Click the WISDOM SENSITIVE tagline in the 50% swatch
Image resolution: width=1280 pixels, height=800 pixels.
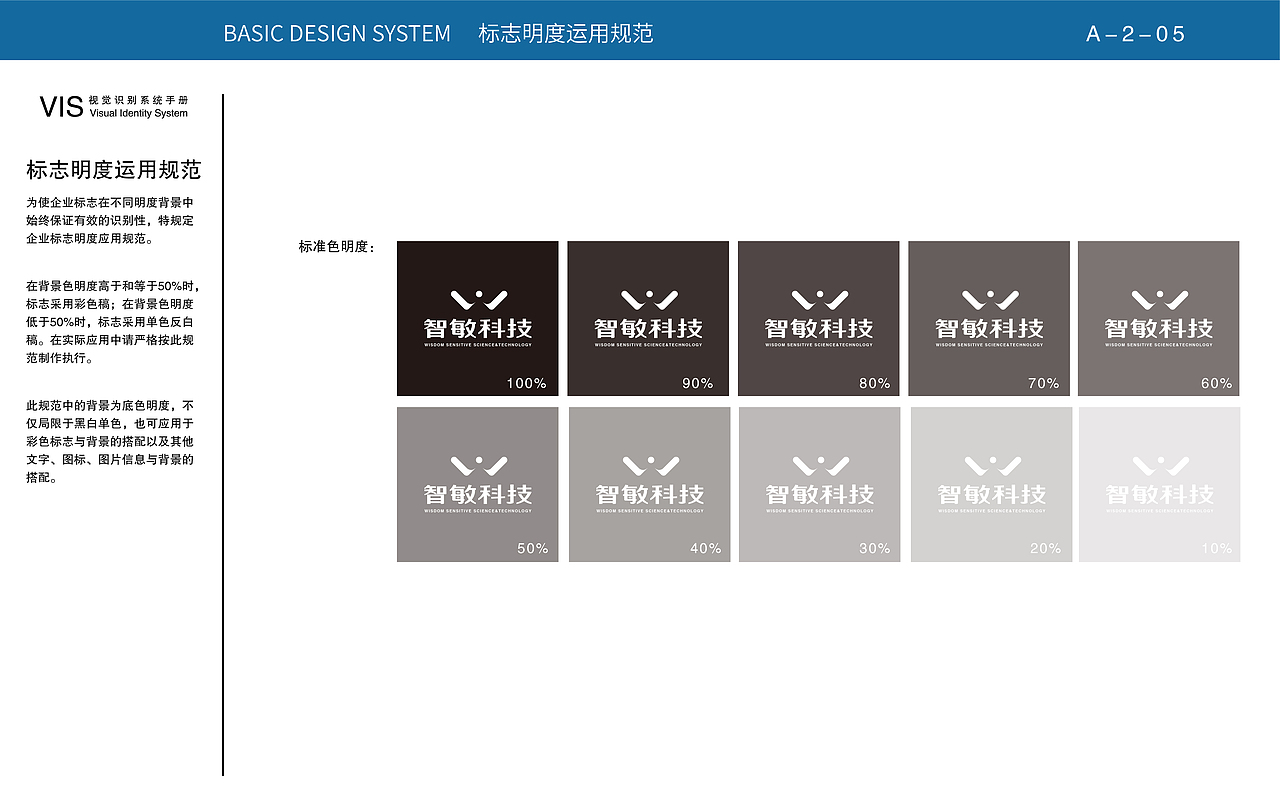[x=478, y=511]
